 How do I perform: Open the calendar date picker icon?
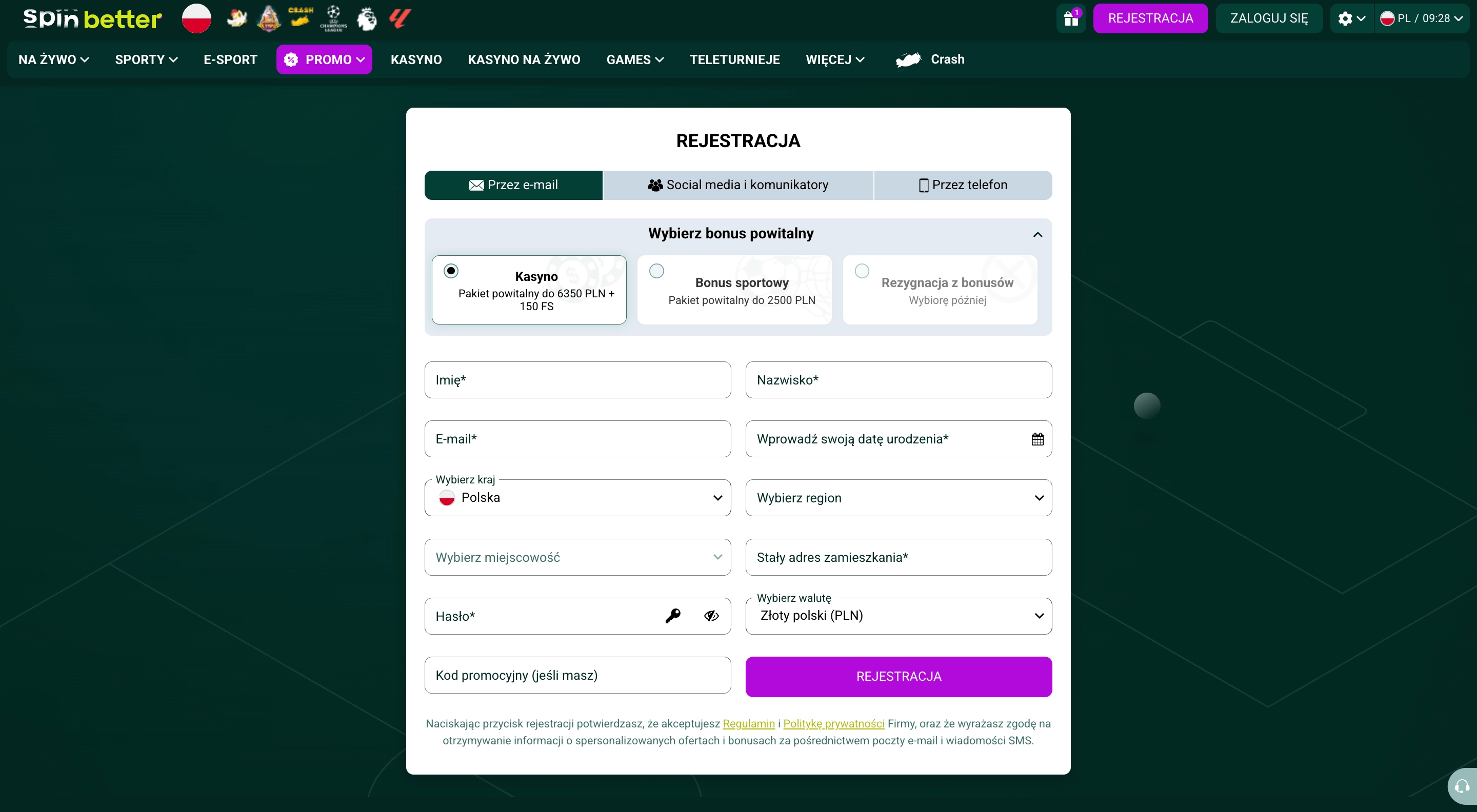1037,439
